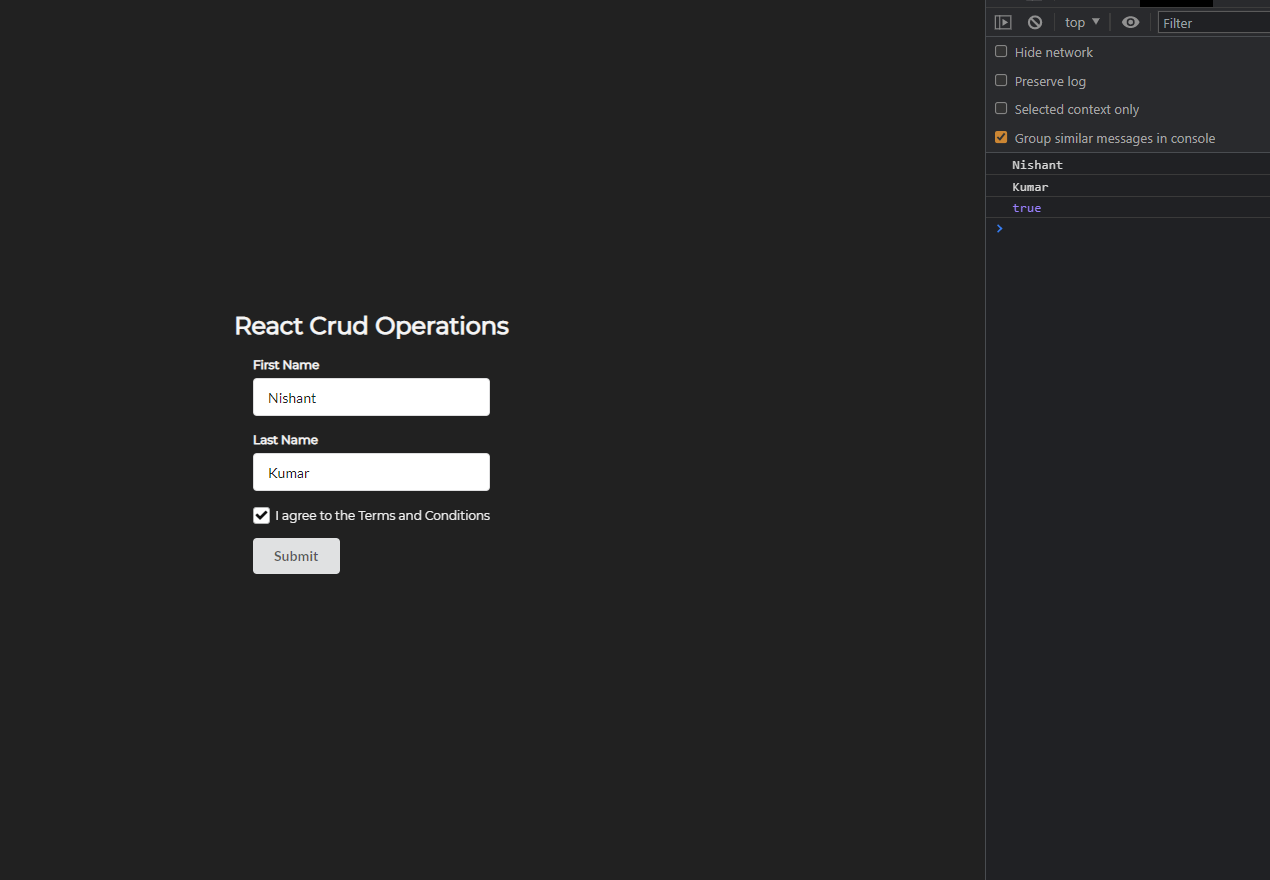Click the Submit button
The width and height of the screenshot is (1270, 880).
[296, 556]
